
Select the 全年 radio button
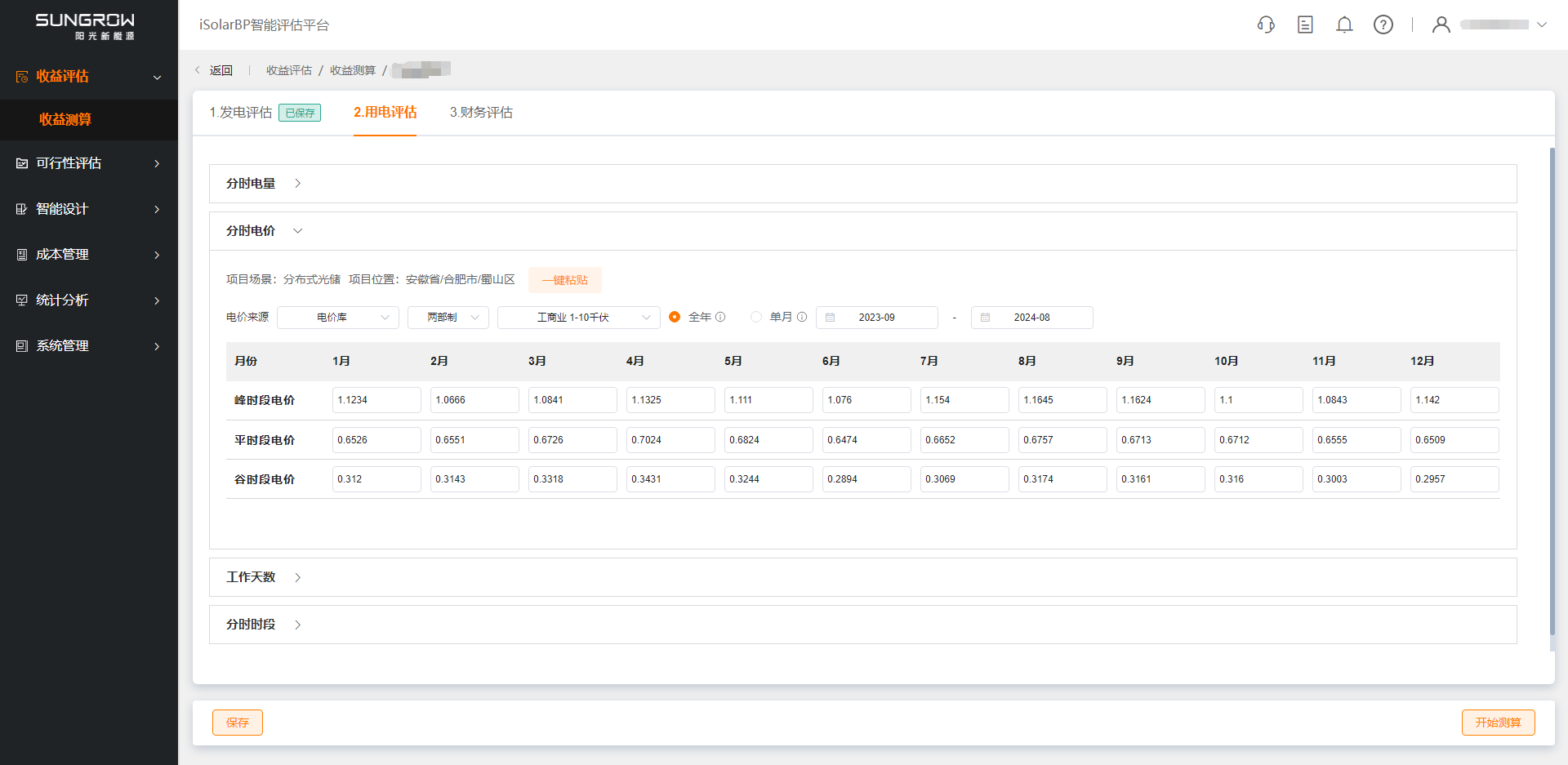tap(675, 317)
